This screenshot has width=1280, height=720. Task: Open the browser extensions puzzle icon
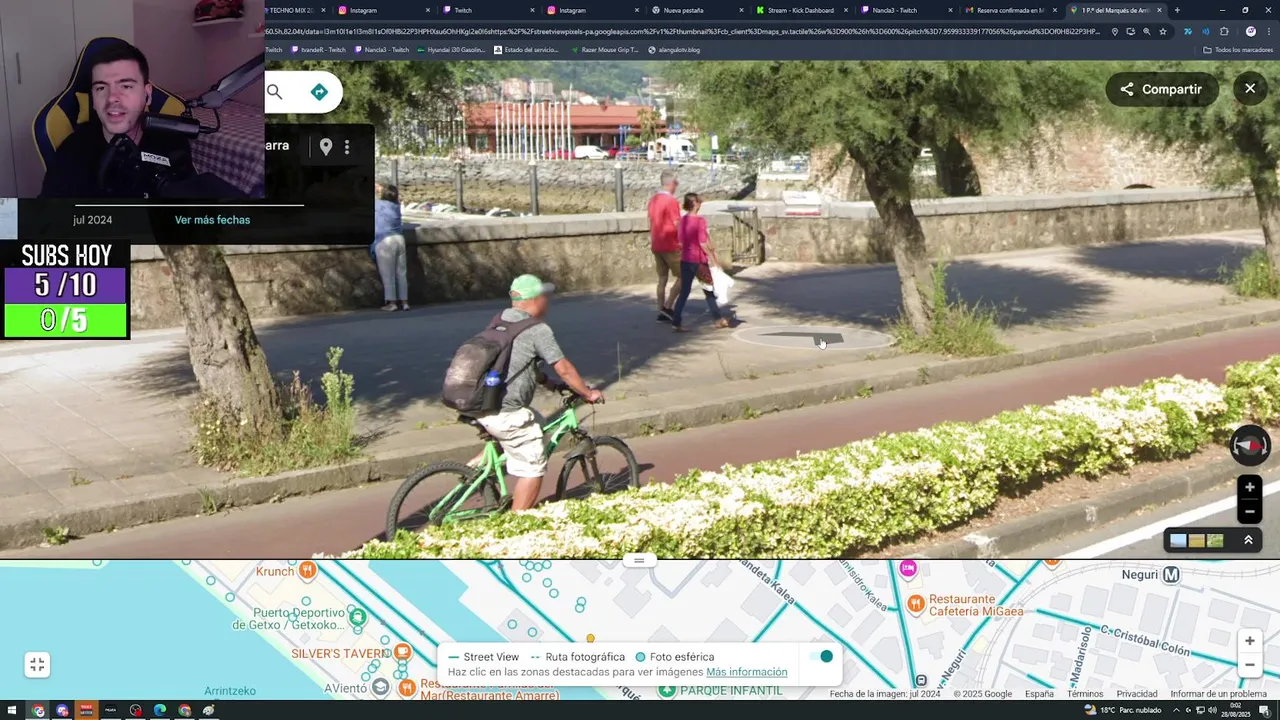pos(1224,32)
